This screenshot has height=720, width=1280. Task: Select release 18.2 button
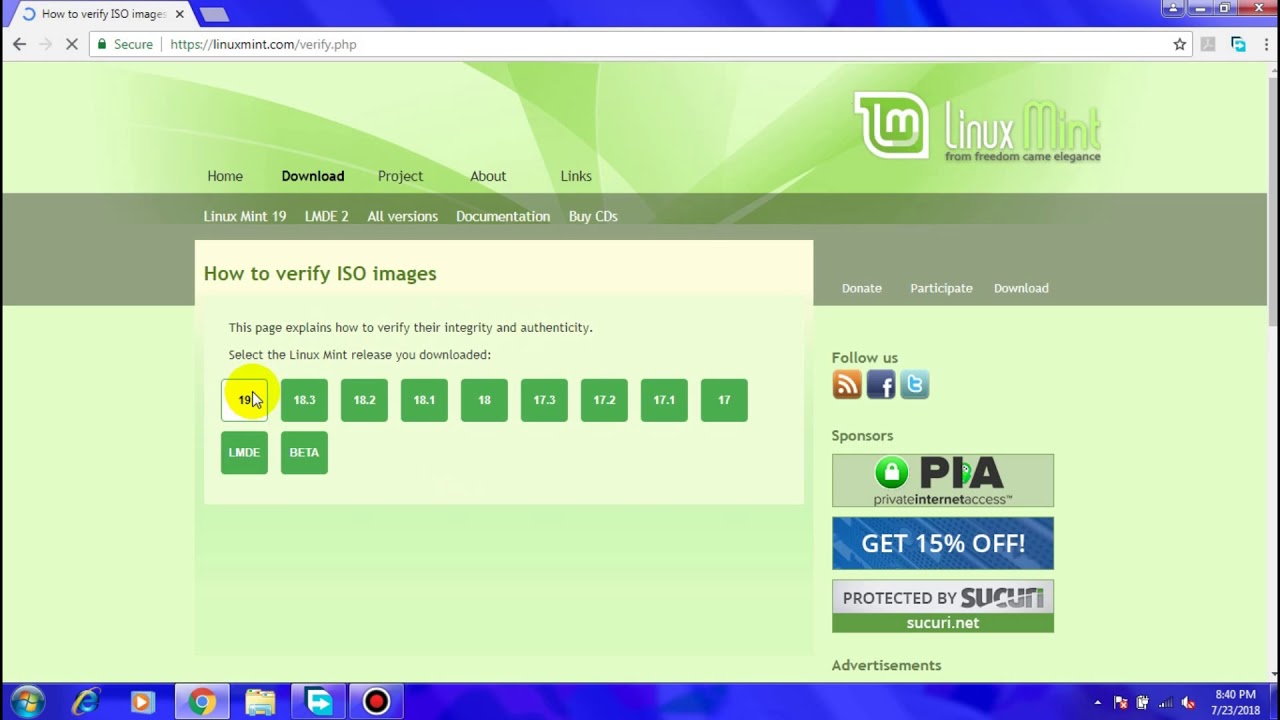364,400
